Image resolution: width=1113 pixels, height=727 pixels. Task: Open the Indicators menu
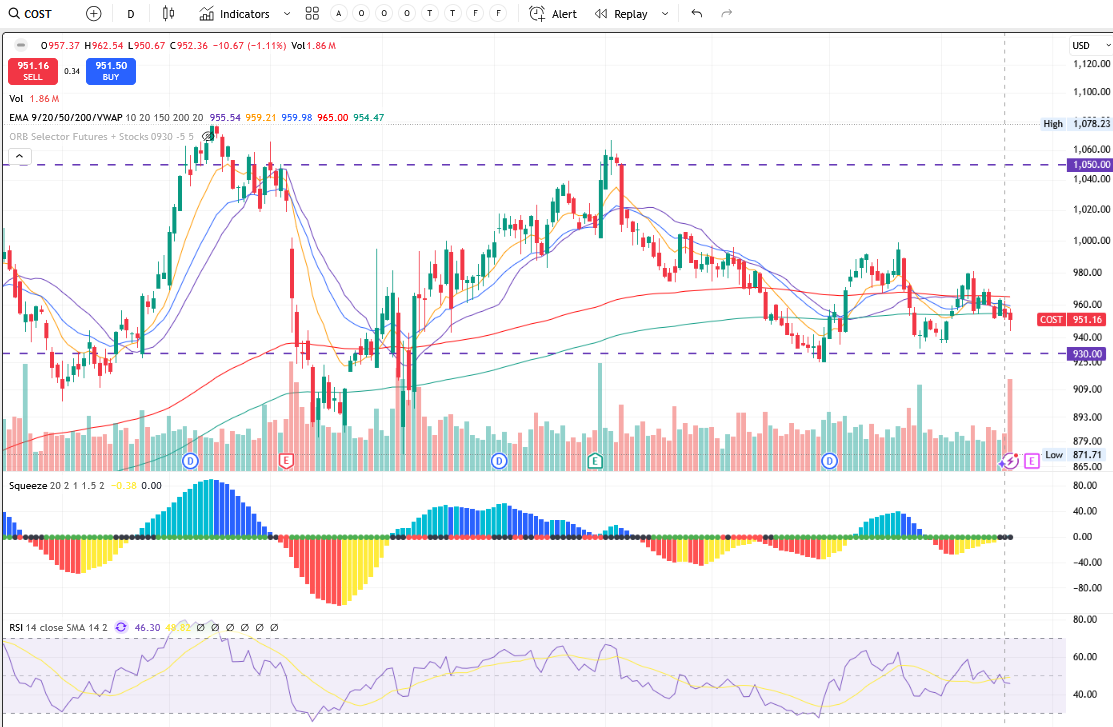point(235,14)
